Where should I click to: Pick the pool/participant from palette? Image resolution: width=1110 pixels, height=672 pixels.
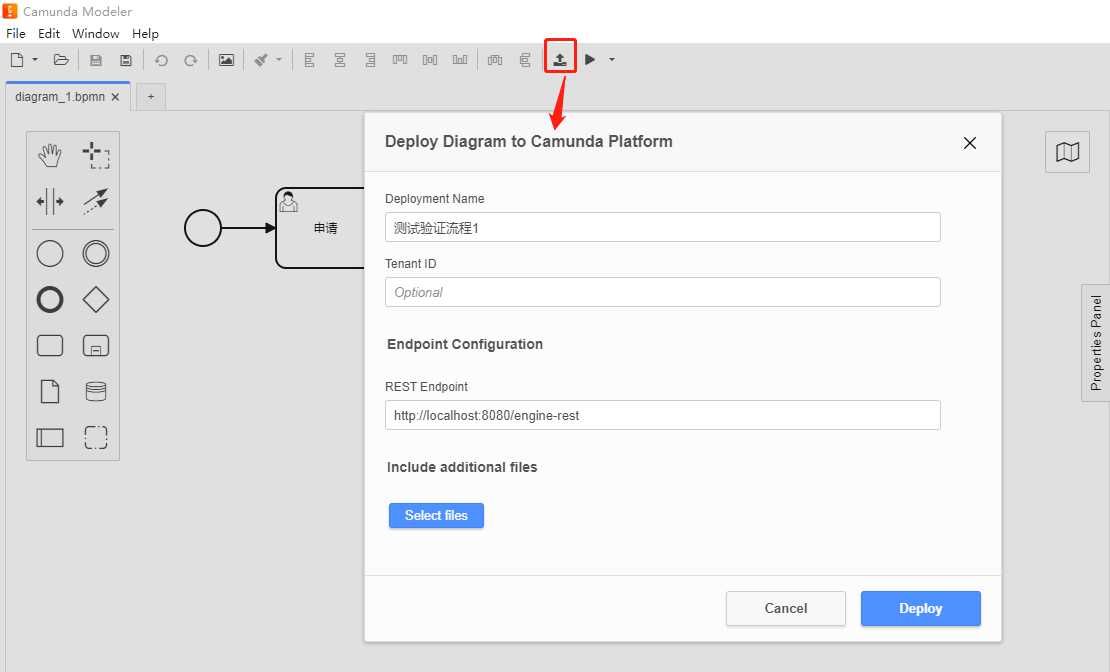pos(50,438)
